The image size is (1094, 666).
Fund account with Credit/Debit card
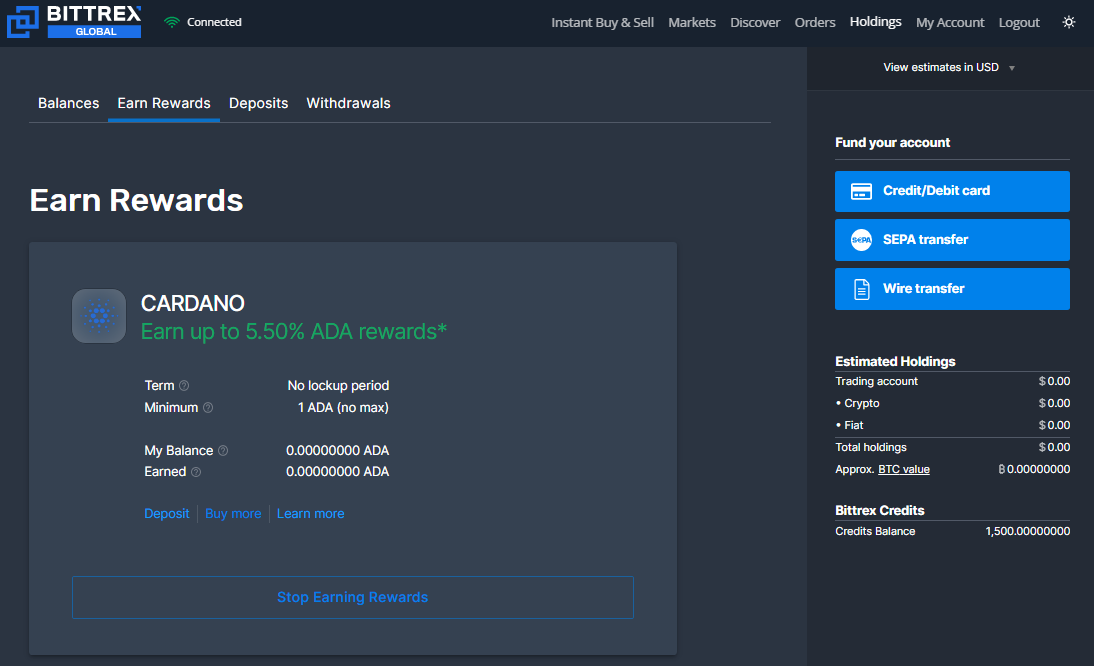(952, 191)
